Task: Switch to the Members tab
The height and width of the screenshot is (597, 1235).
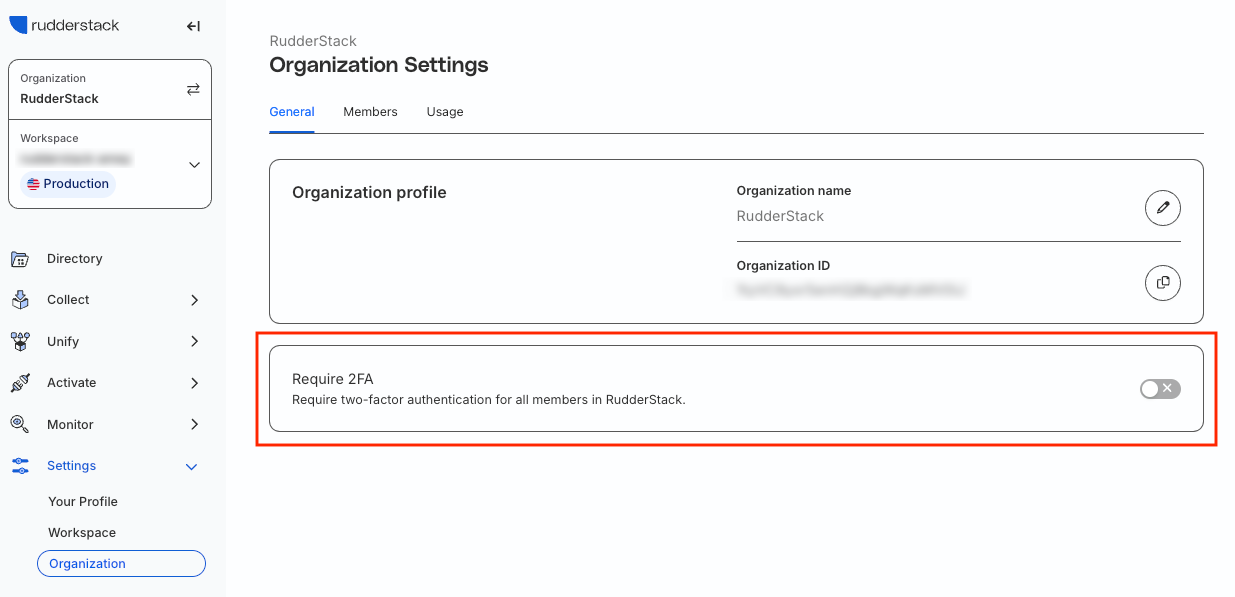Action: click(370, 112)
